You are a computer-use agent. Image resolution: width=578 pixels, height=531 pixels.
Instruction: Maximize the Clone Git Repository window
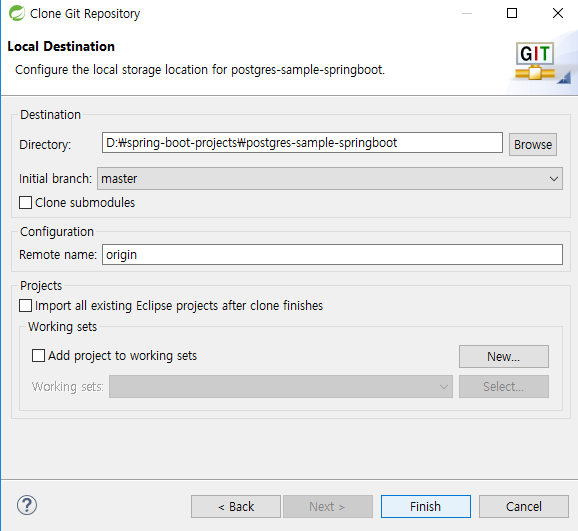coord(512,13)
